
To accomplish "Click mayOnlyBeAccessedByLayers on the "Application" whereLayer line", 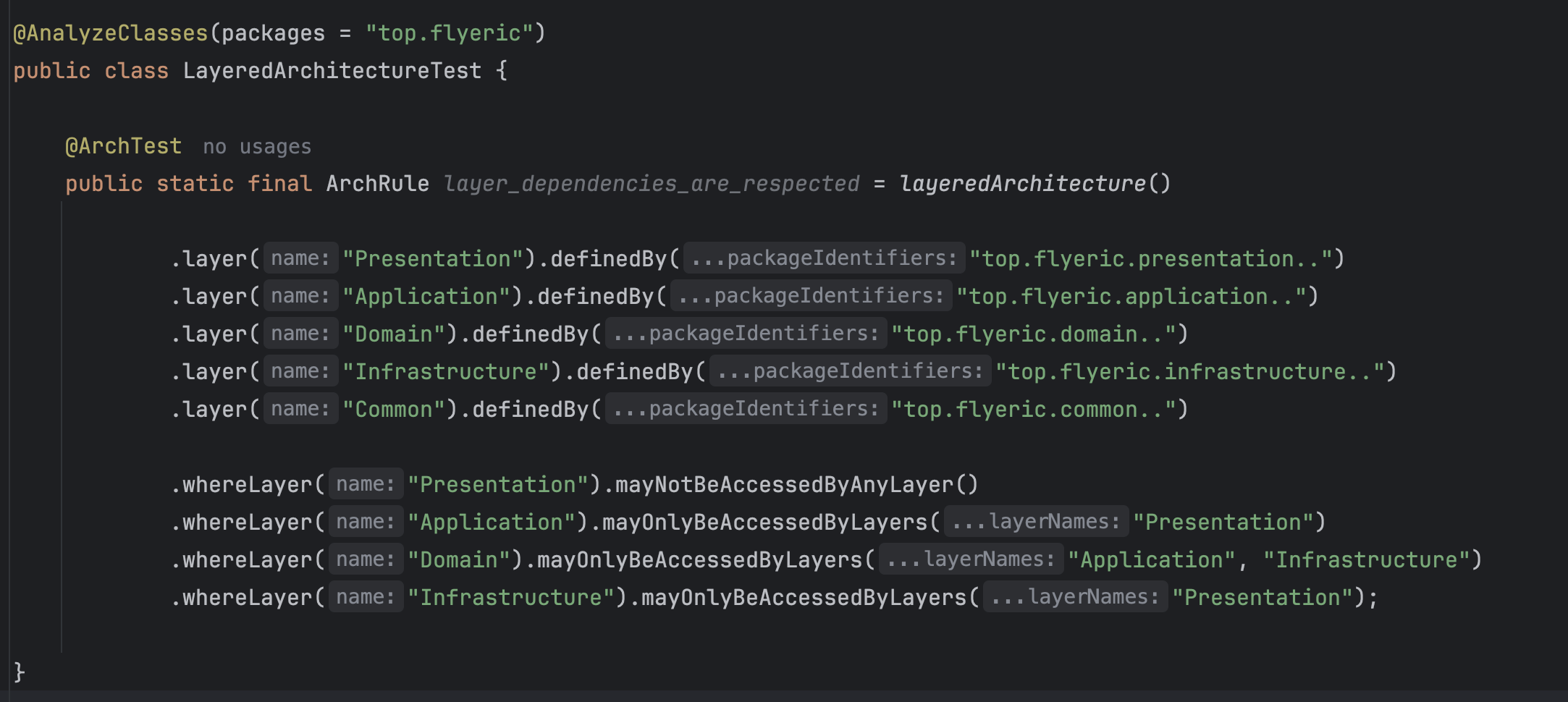I will 764,523.
